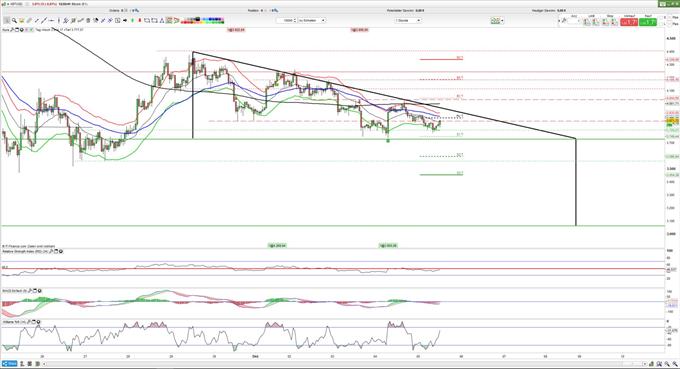
Task: Open settings wrench for Relative Strength Index
Action: [51, 251]
